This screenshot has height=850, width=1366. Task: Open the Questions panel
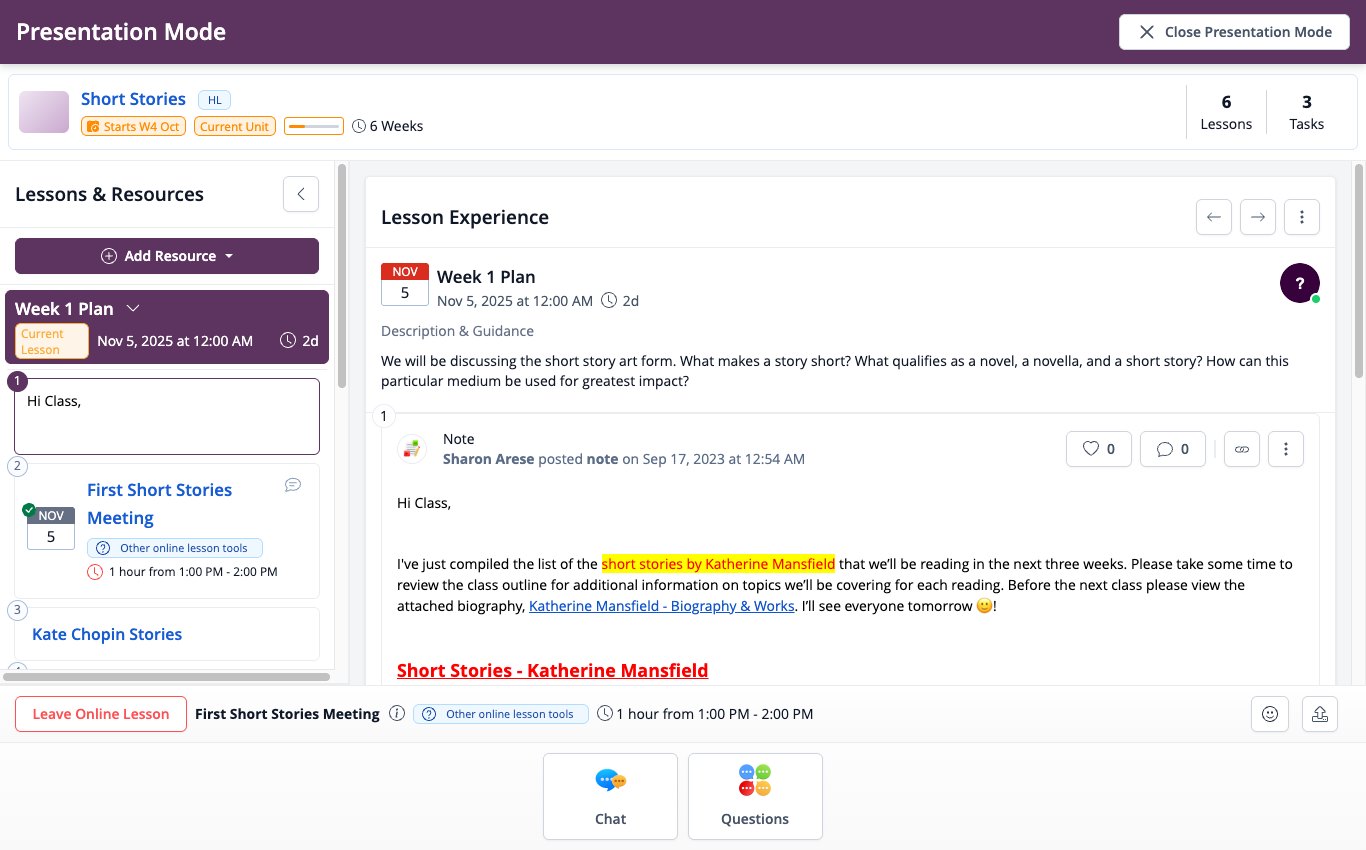(755, 796)
